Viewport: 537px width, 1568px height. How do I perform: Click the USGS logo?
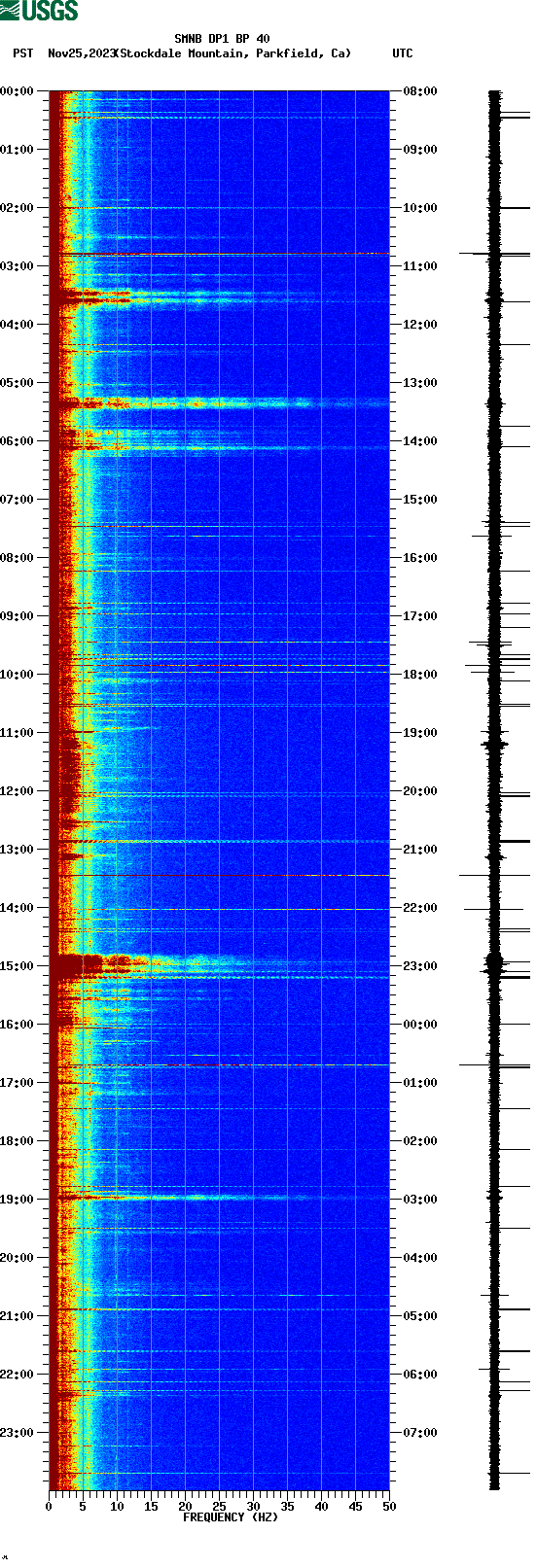(x=39, y=11)
